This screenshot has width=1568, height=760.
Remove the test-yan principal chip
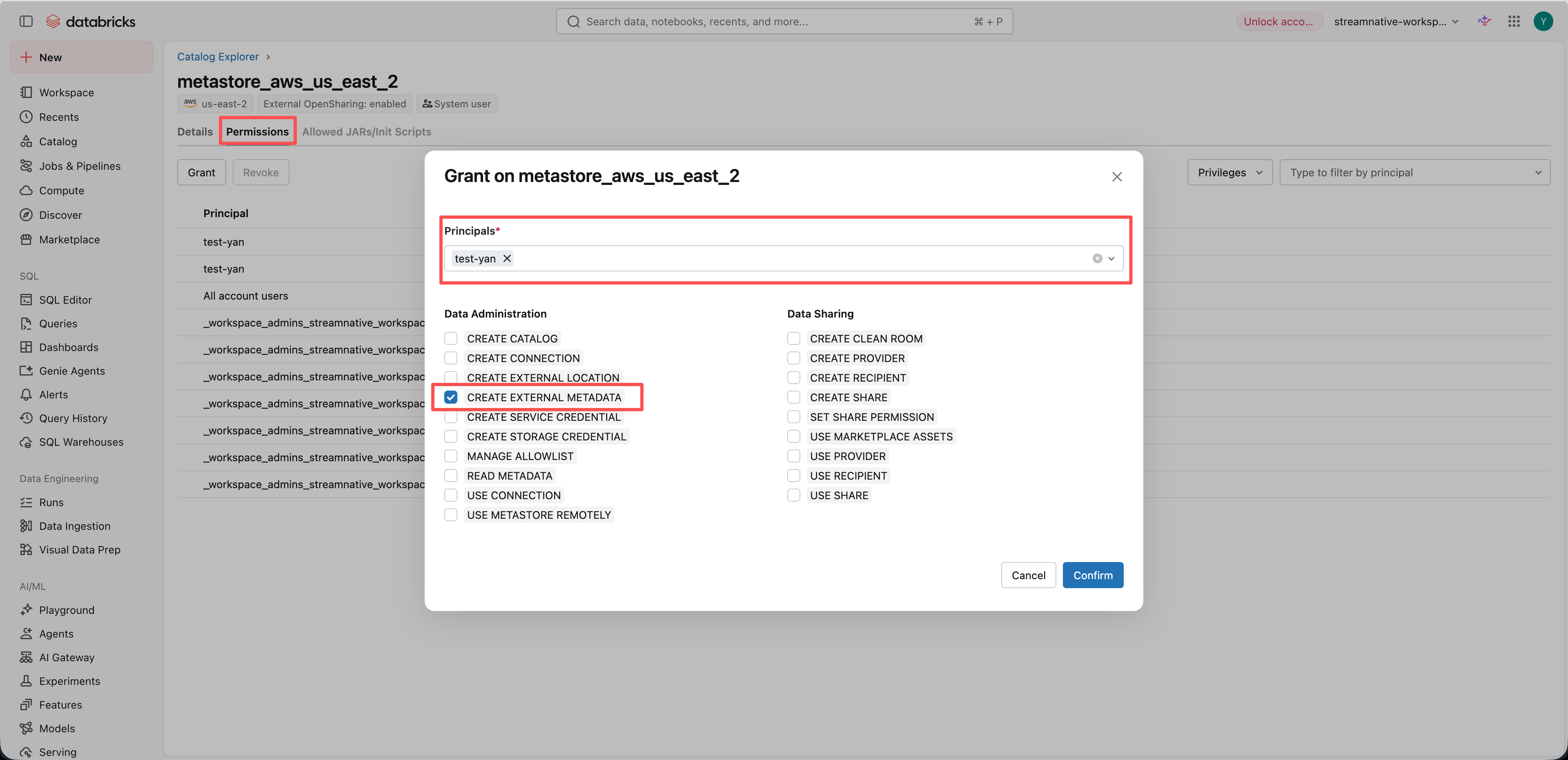click(x=506, y=259)
